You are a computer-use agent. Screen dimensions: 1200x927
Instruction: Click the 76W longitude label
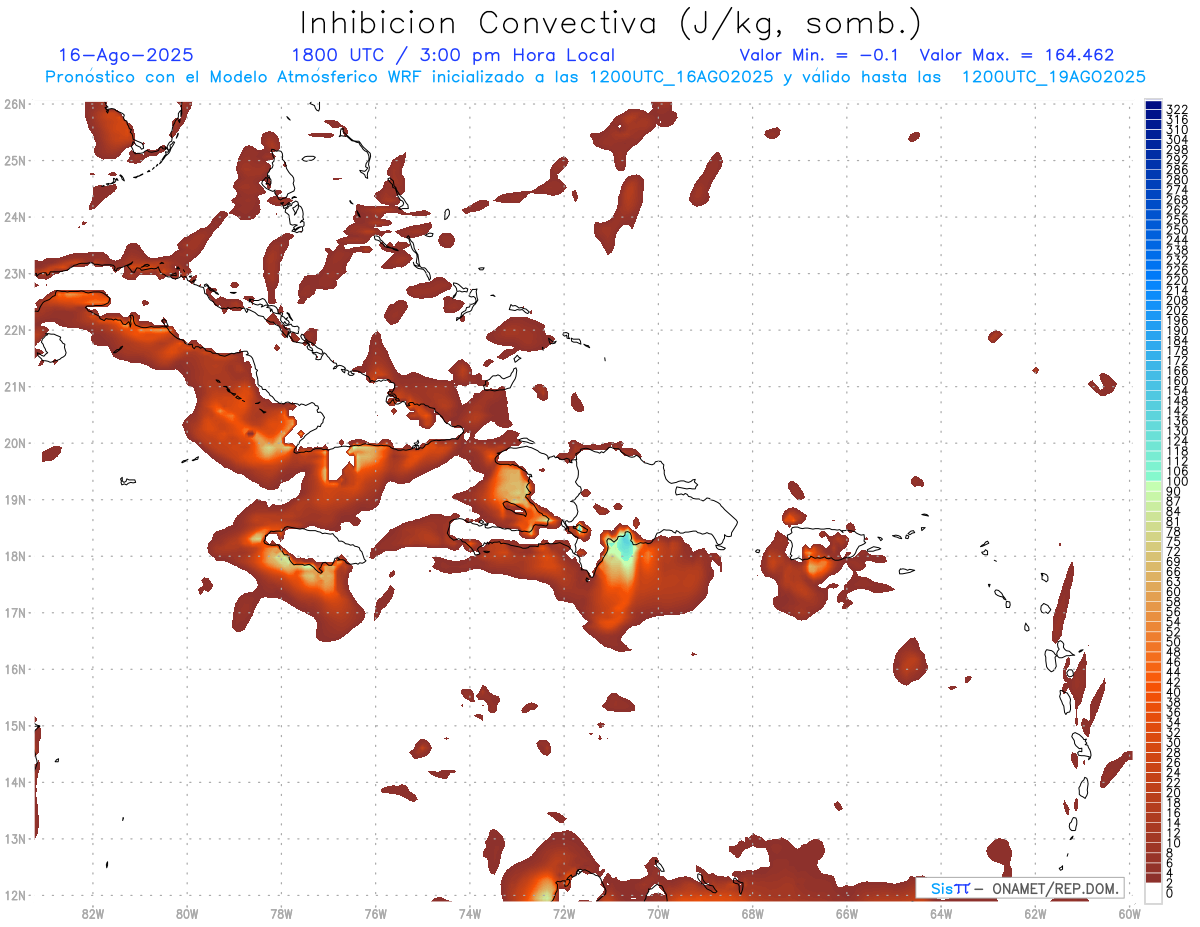pos(375,913)
